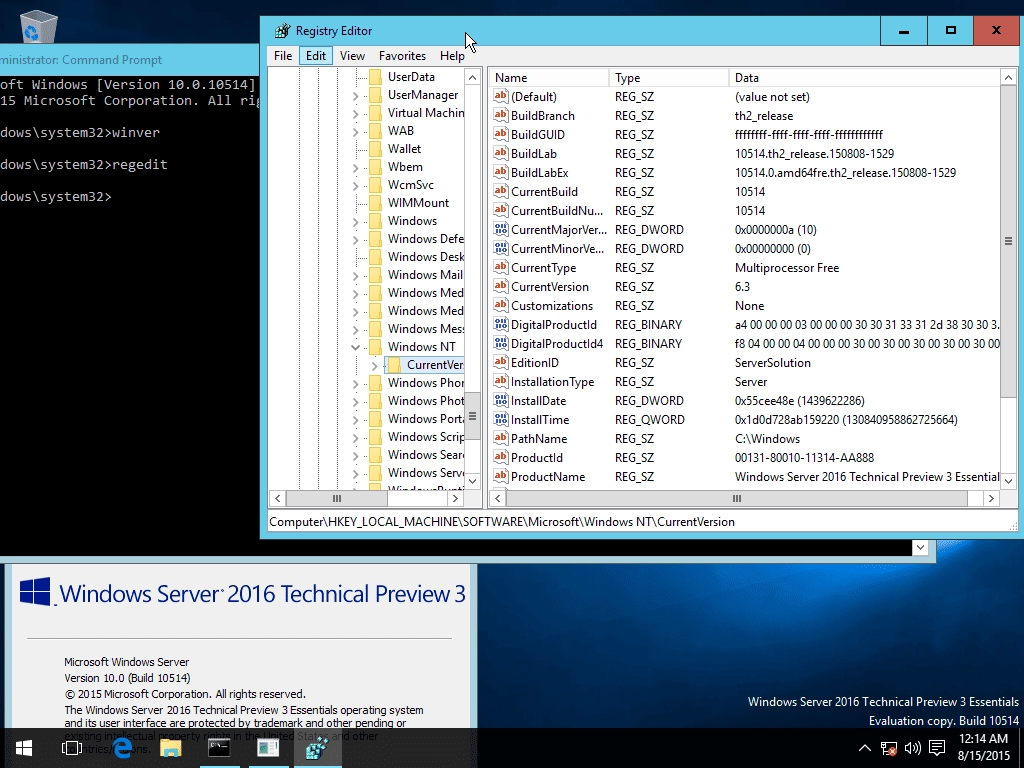
Task: Open the Action Center notifications icon
Action: (x=937, y=748)
